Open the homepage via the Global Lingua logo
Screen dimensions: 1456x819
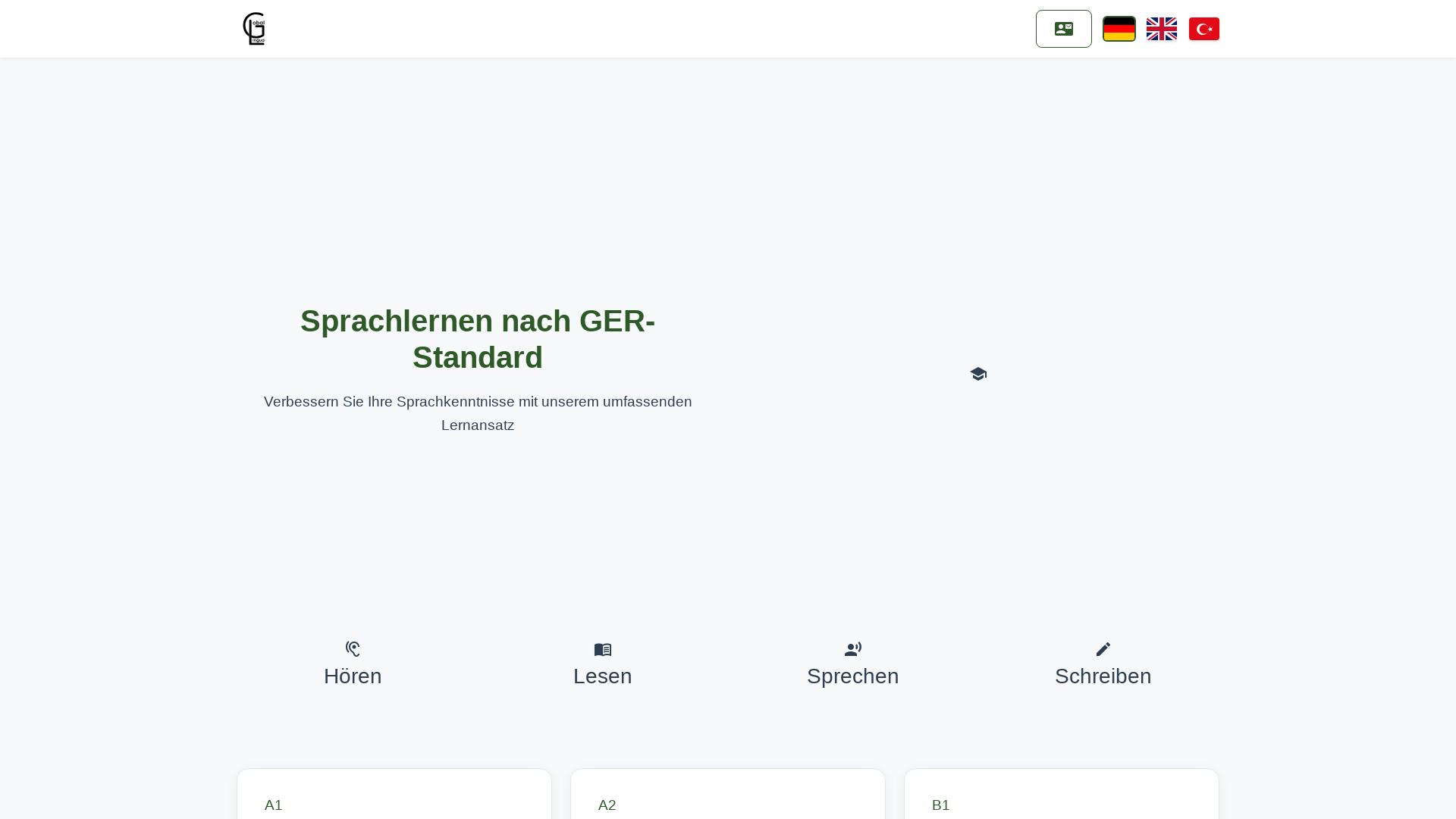(255, 28)
